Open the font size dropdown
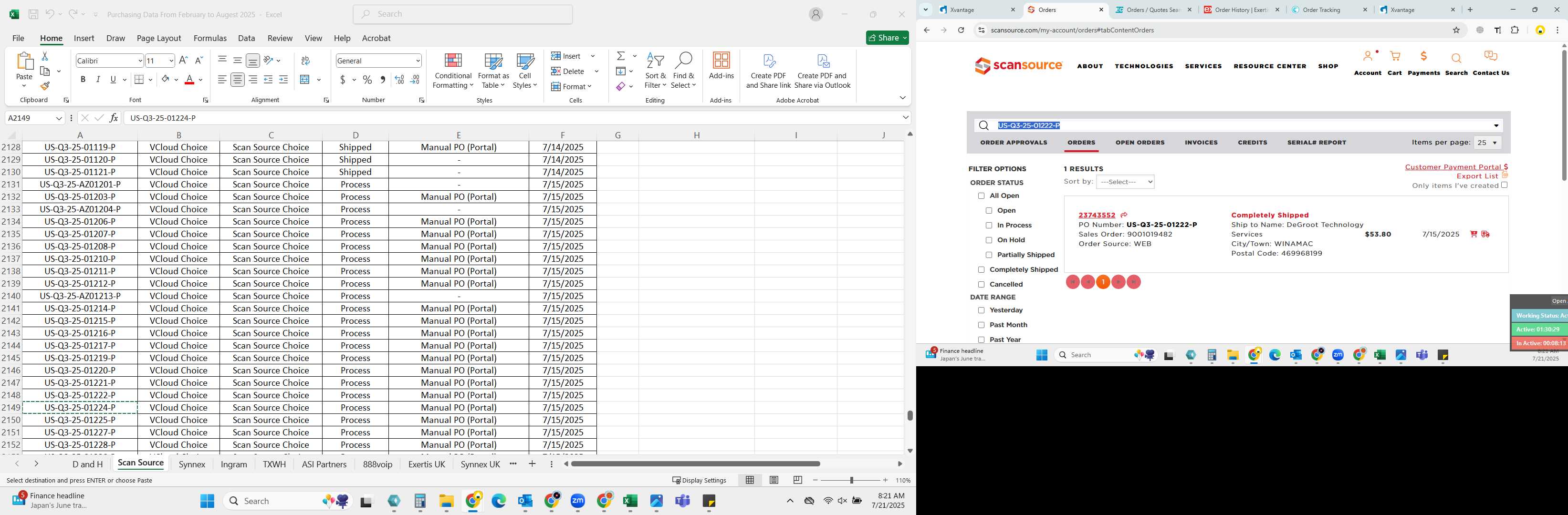The width and height of the screenshot is (1568, 515). (171, 61)
